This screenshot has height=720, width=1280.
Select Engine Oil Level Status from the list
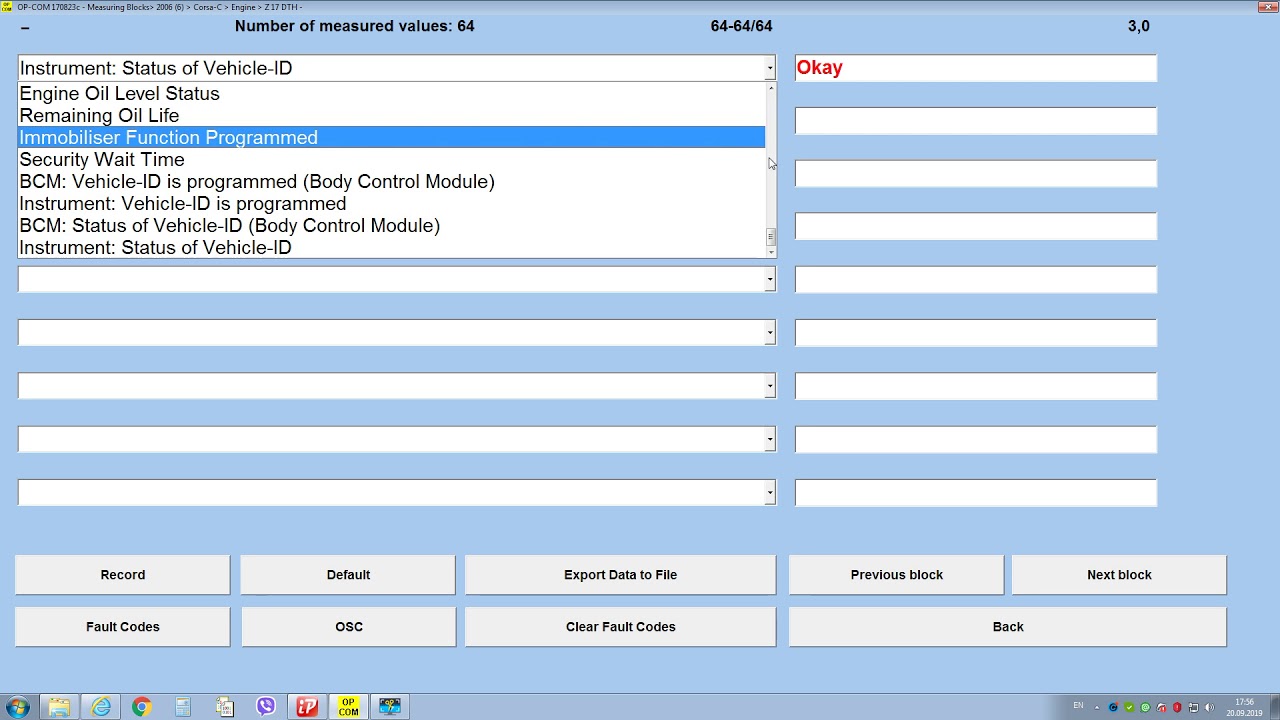pos(392,94)
